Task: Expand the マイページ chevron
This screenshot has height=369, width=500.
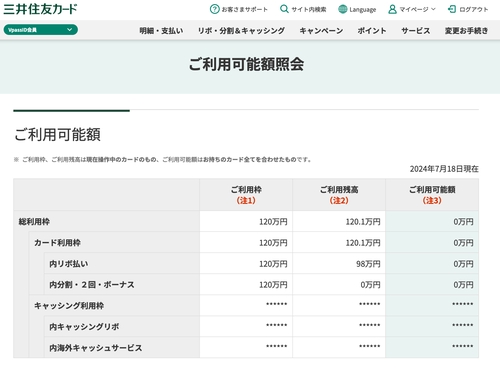Action: 433,9
